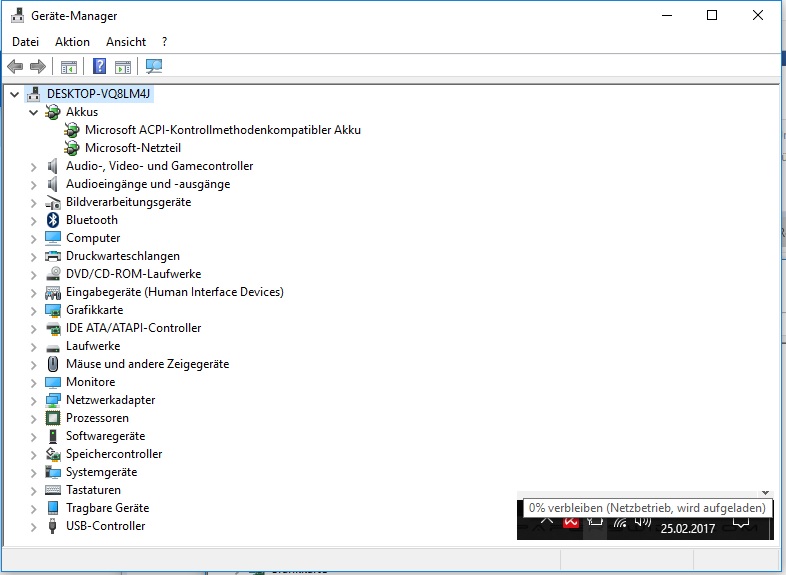Click the Audioeingänge und -ausgänge speaker icon
This screenshot has width=786, height=575.
53,184
